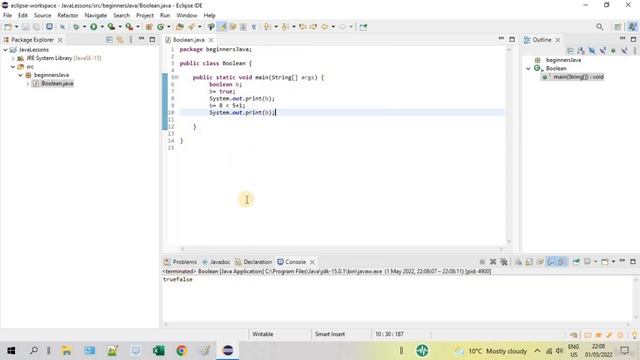
Task: Click the Writable status bar entry
Action: pos(262,334)
